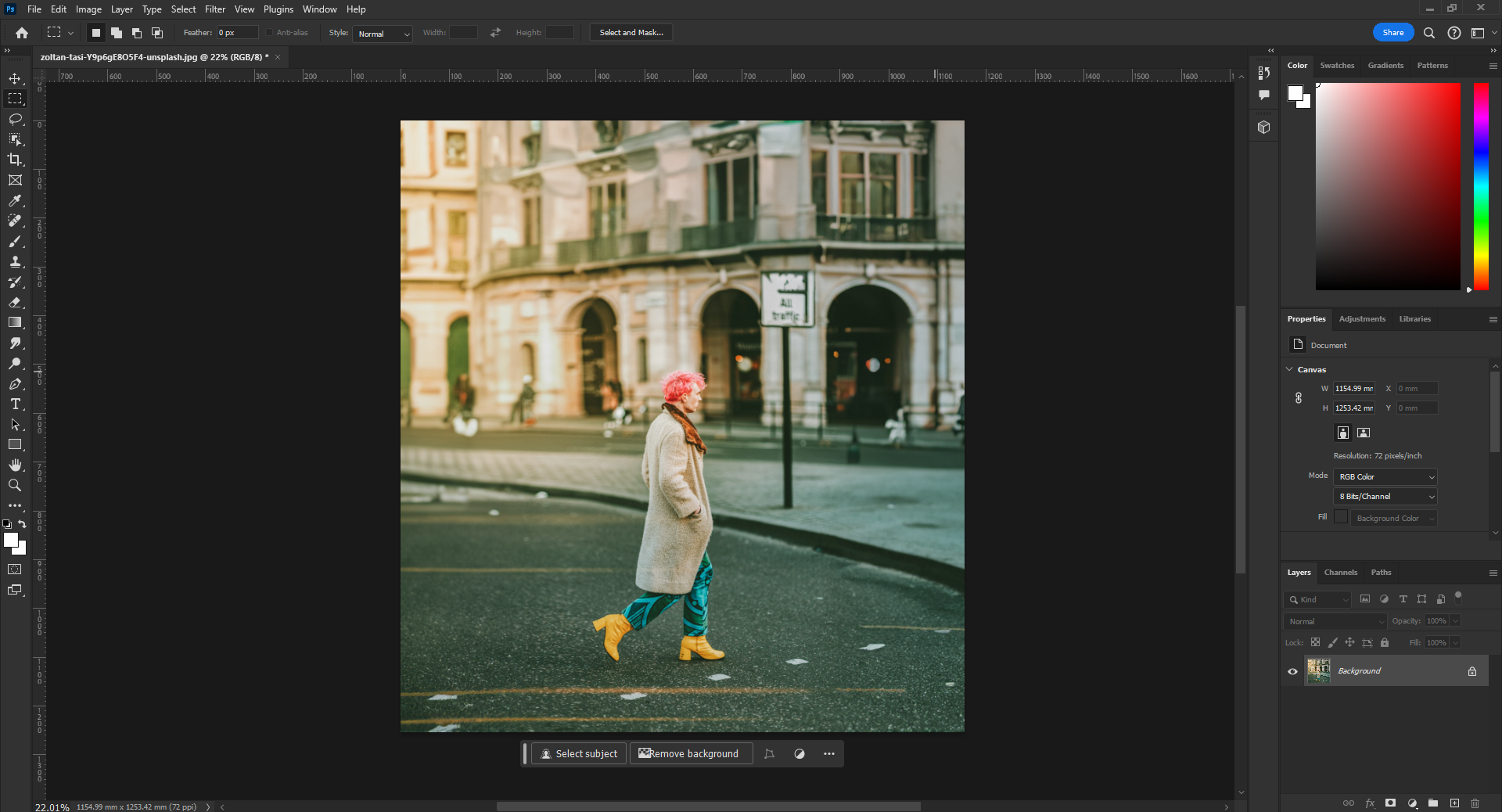Collapse the Canvas section
Viewport: 1502px width, 812px height.
click(x=1289, y=369)
